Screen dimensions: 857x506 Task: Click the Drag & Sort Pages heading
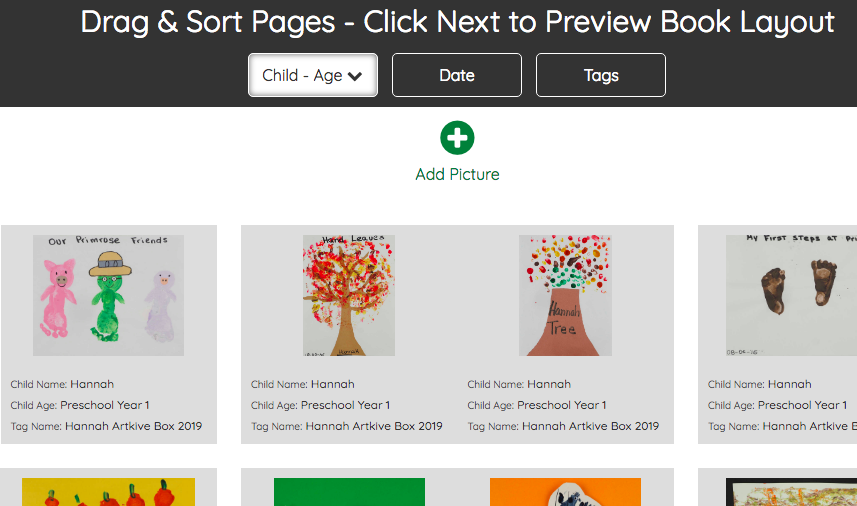point(457,22)
